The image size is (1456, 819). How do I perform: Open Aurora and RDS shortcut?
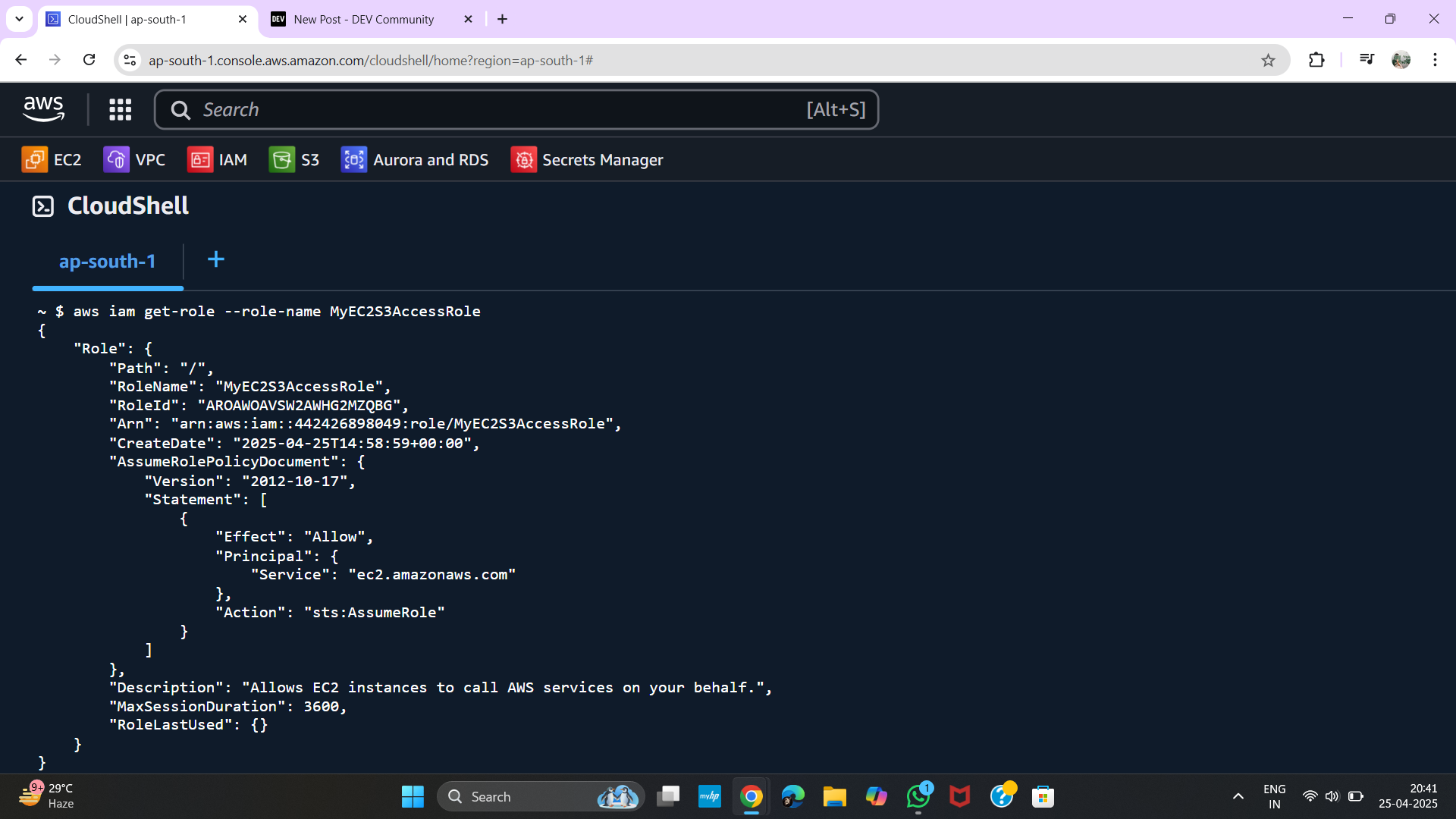415,159
